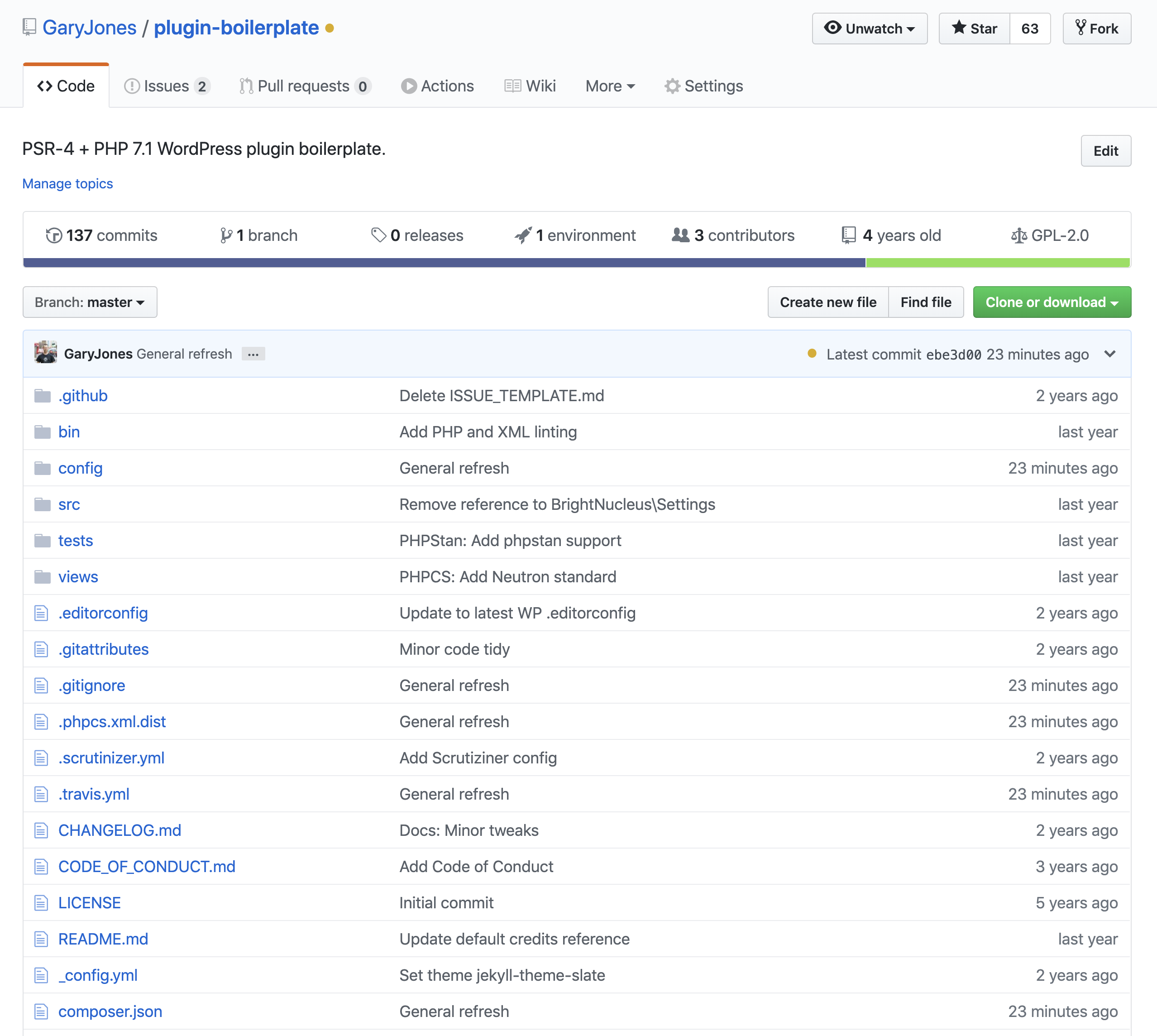1157x1036 pixels.
Task: Open the Branch: master selector
Action: point(90,302)
